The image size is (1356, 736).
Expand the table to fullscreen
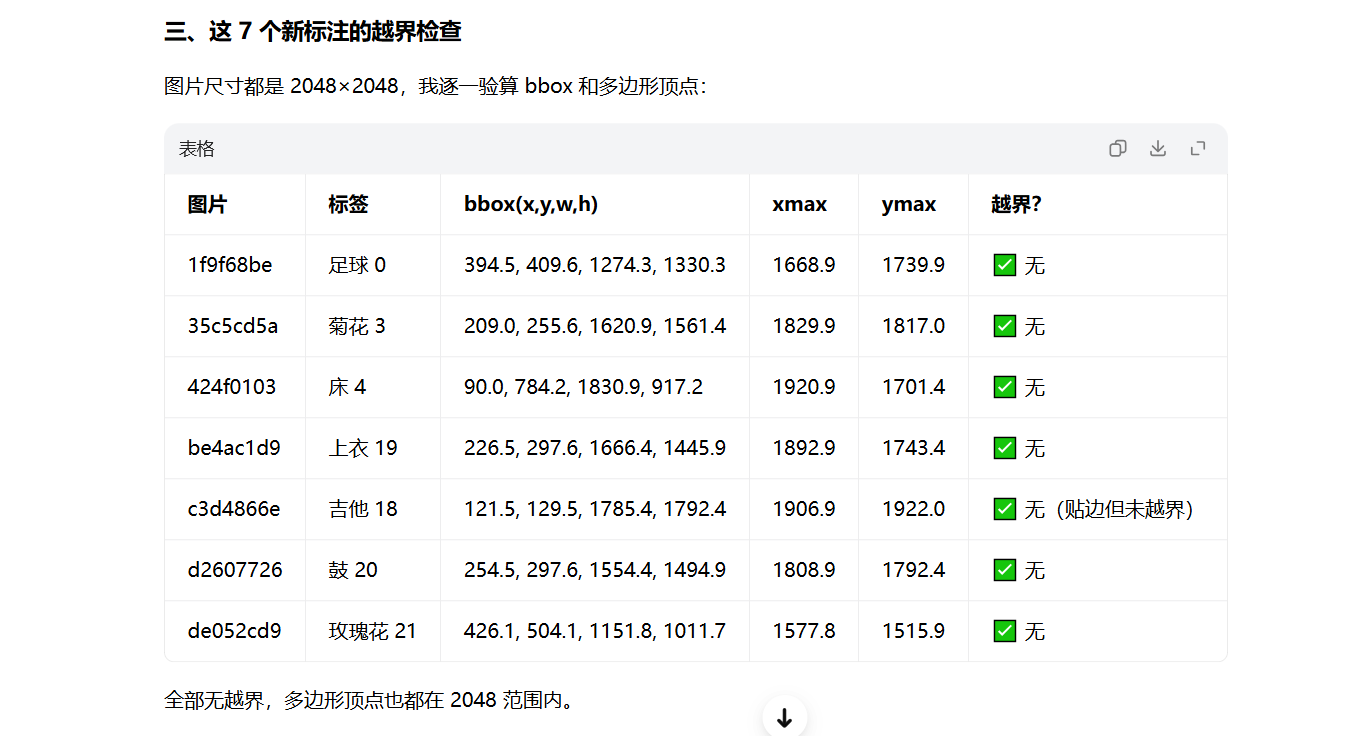pyautogui.click(x=1198, y=148)
